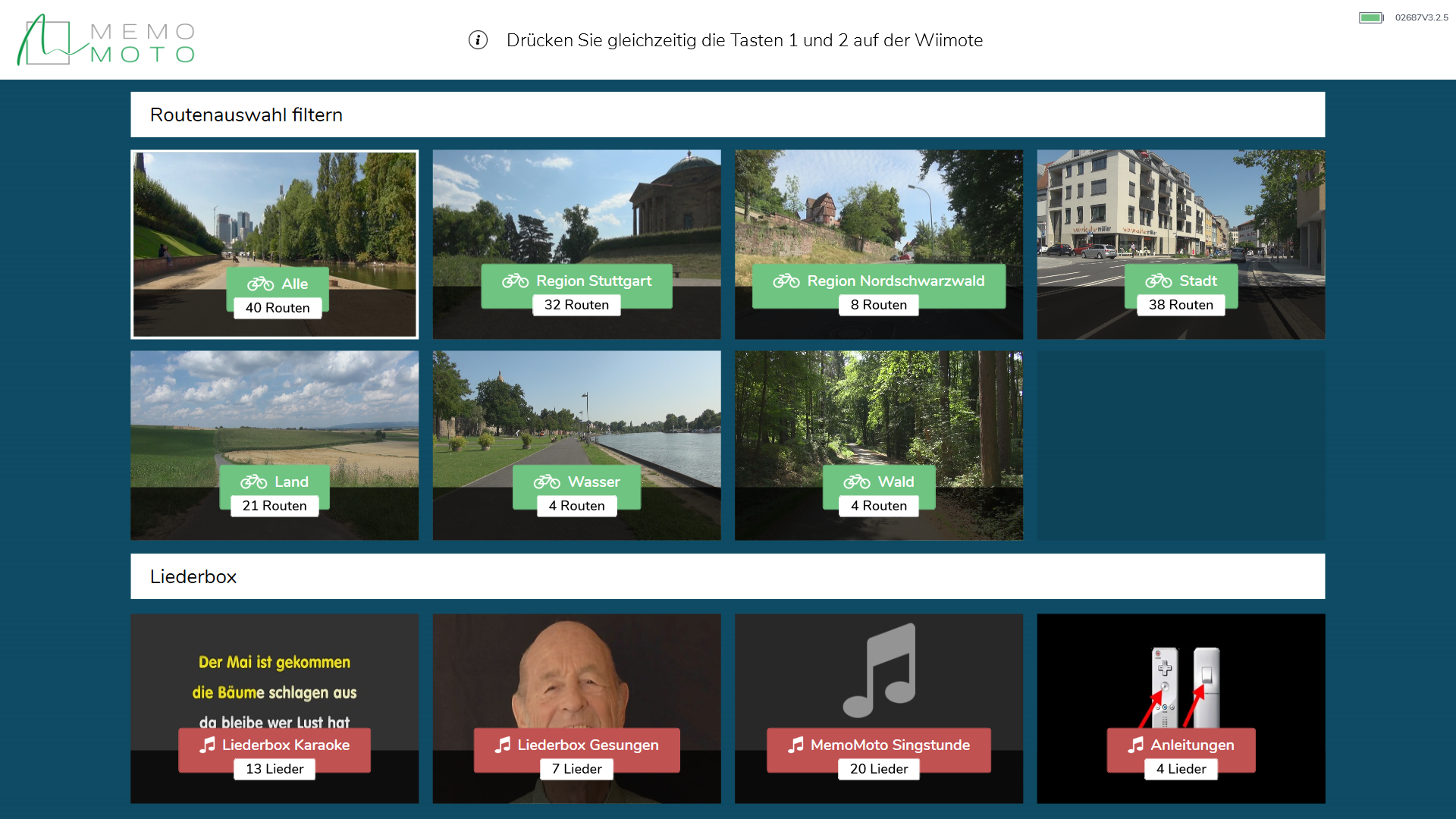Click the Liederbox section header
Image resolution: width=1456 pixels, height=819 pixels.
tap(193, 576)
